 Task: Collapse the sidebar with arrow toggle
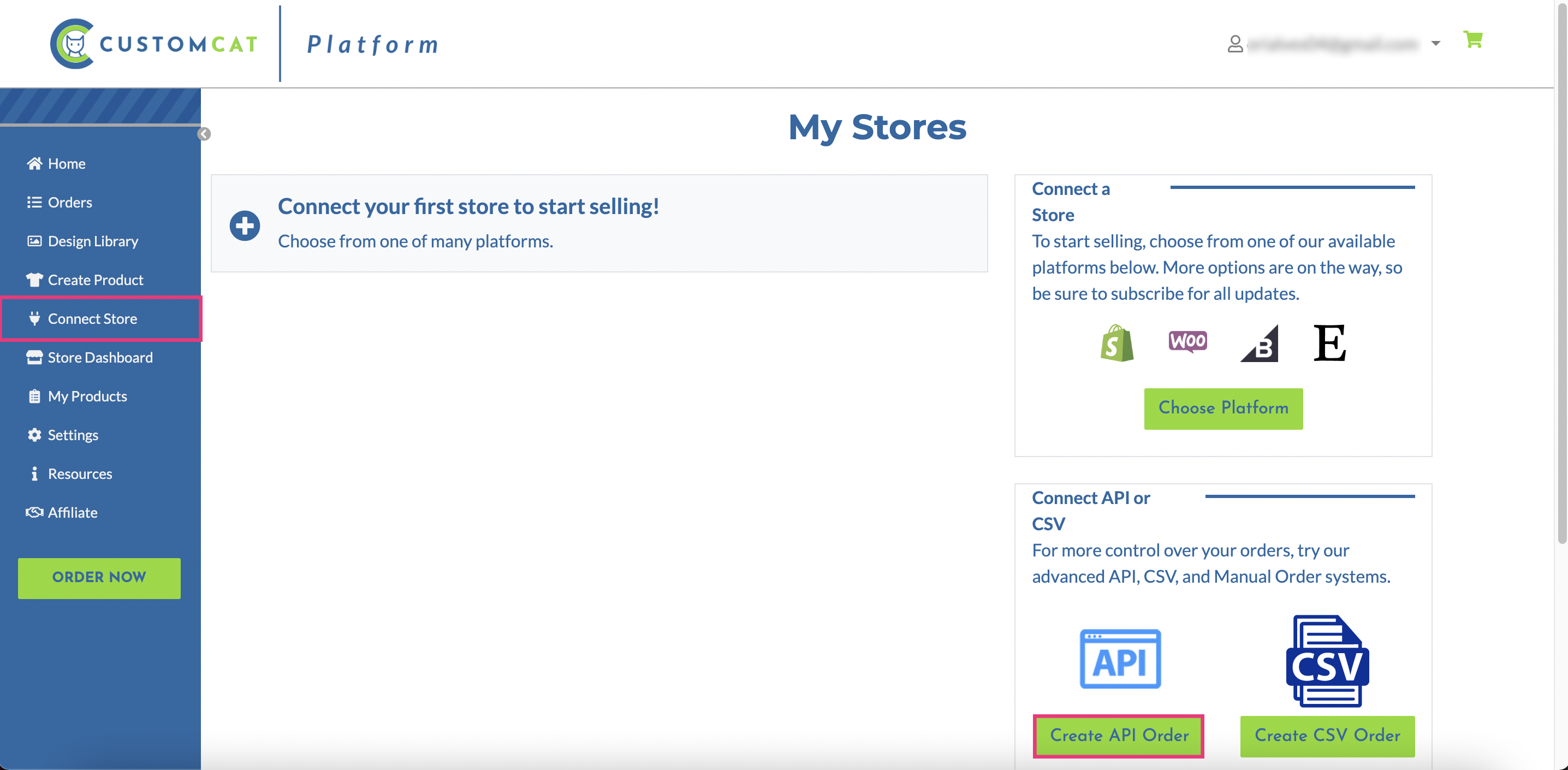tap(204, 134)
